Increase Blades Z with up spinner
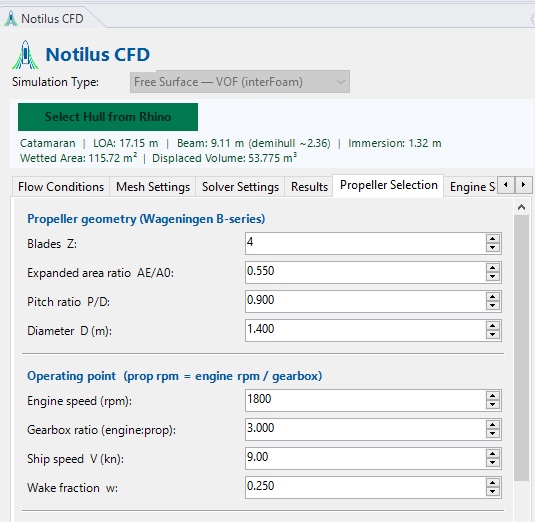 (493, 239)
